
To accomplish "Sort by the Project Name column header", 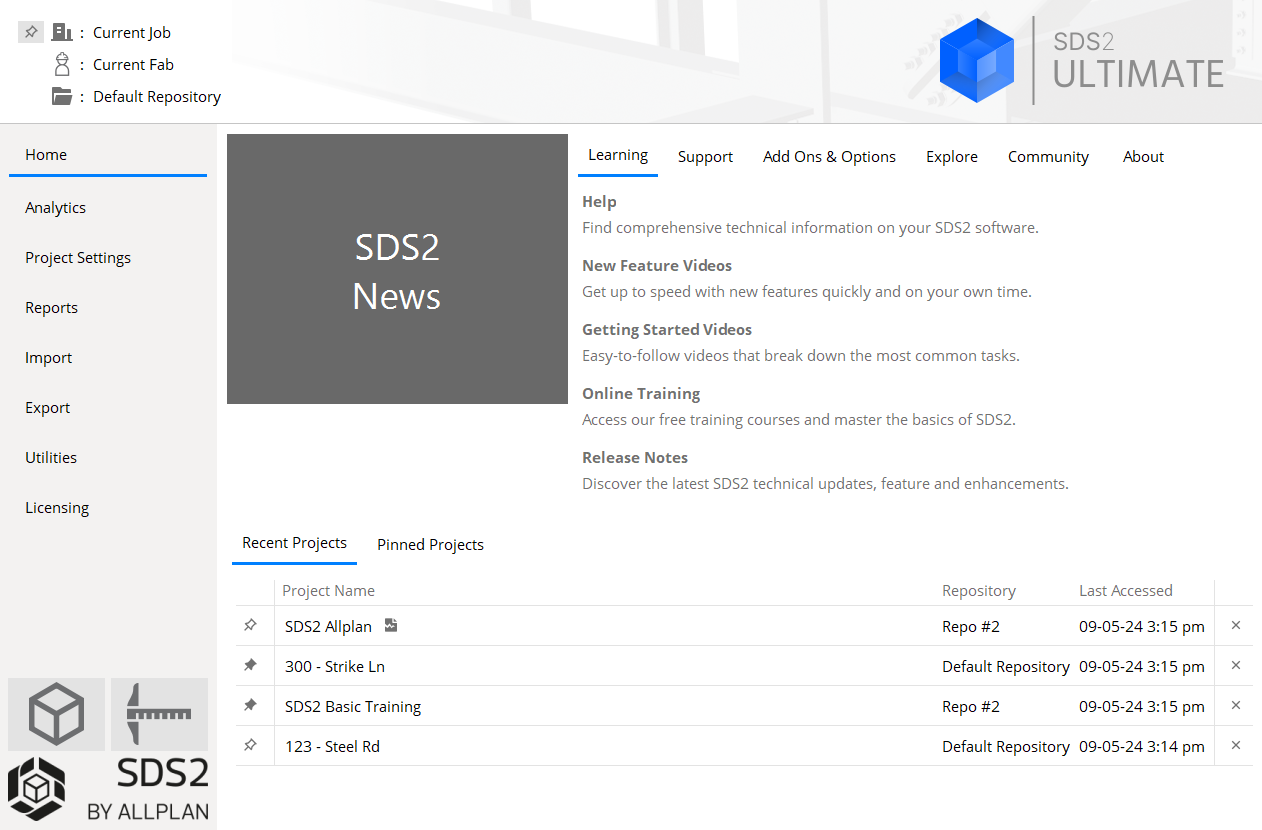I will (328, 591).
